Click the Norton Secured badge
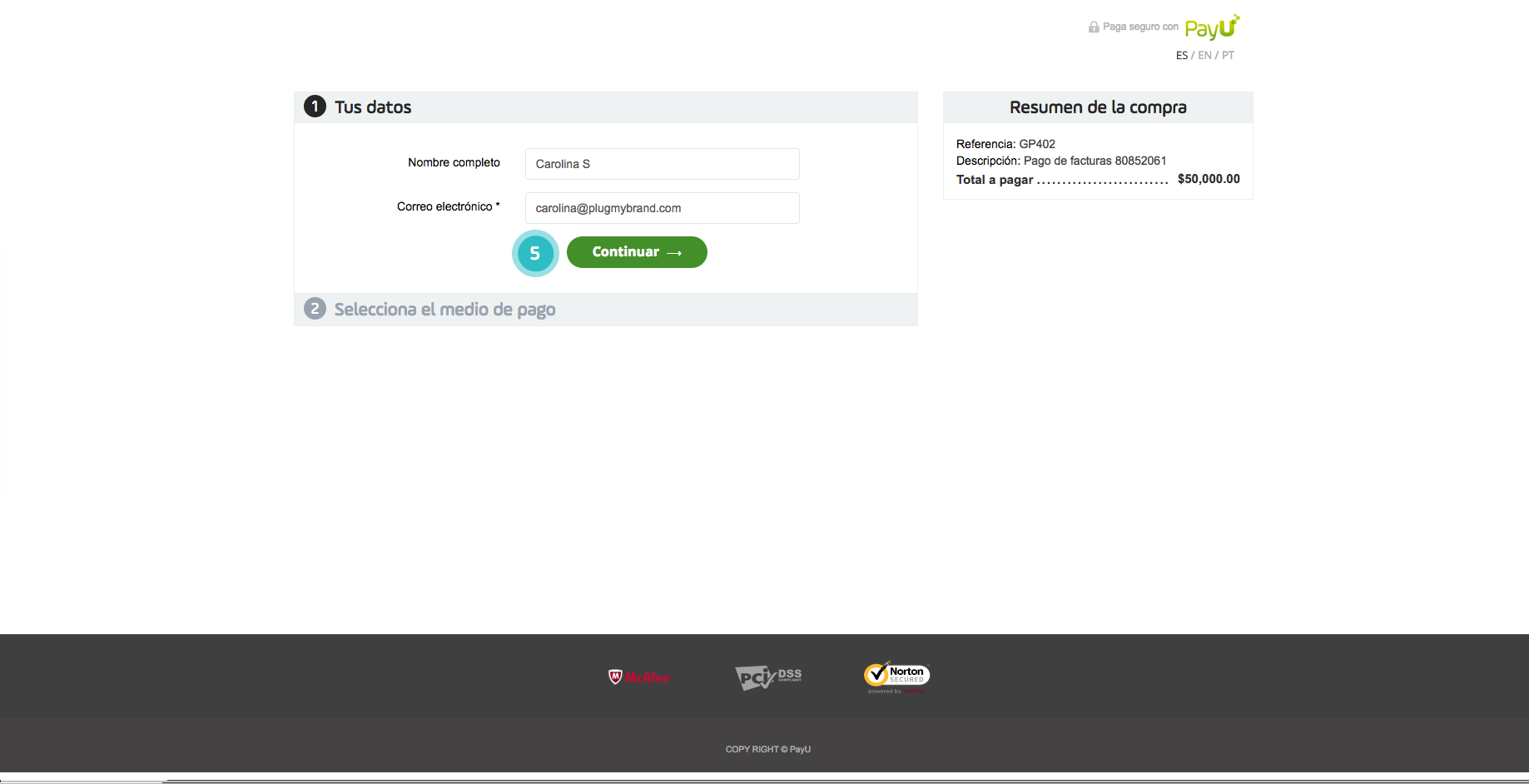Viewport: 1529px width, 784px height. (x=896, y=676)
